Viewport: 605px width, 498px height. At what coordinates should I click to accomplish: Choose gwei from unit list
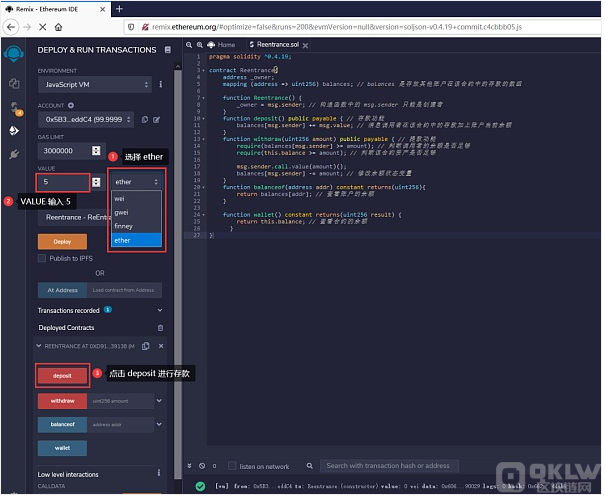click(x=136, y=212)
